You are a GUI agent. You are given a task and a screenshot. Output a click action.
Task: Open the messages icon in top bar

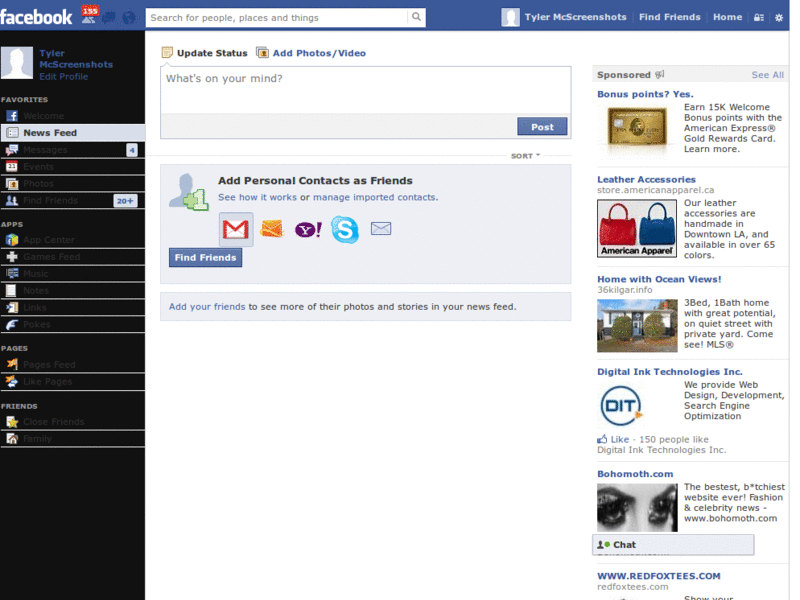[108, 18]
